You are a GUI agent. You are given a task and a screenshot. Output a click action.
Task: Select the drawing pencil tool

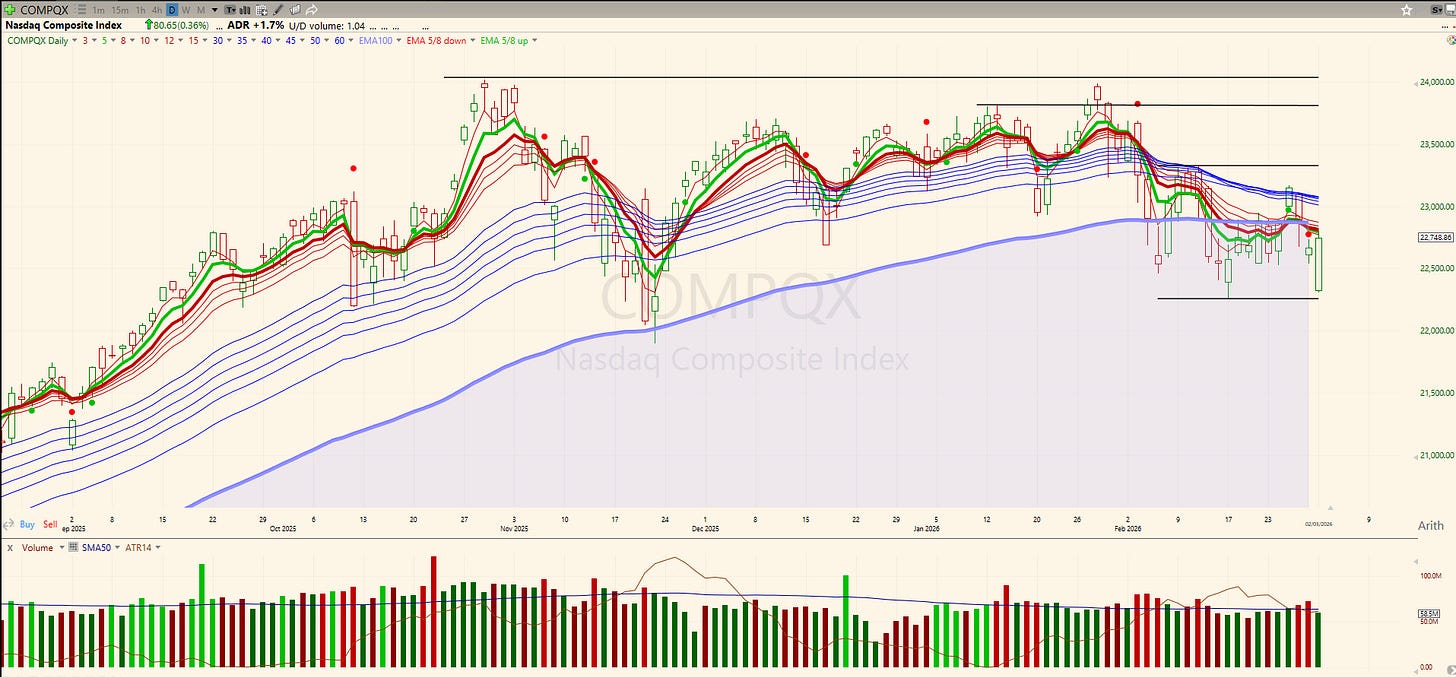tap(278, 10)
